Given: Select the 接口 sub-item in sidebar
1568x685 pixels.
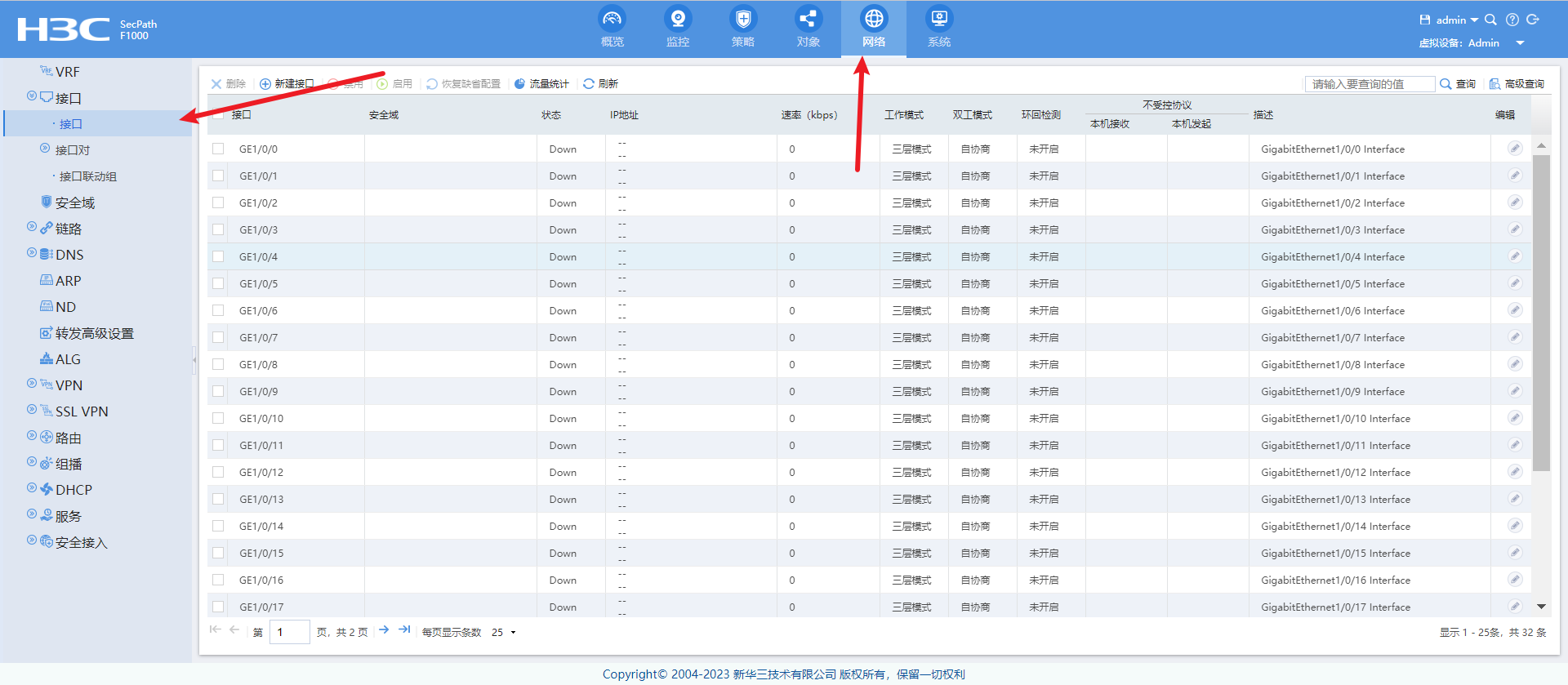Looking at the screenshot, I should [71, 124].
